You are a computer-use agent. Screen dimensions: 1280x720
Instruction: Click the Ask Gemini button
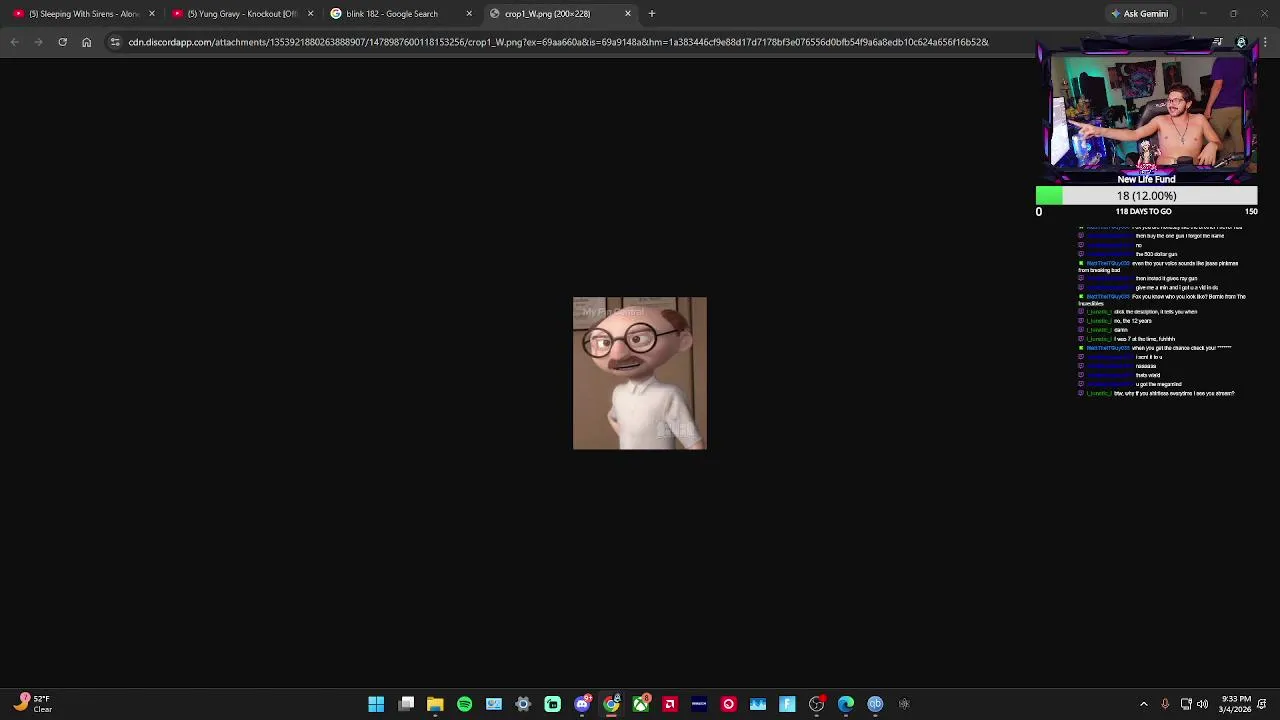tap(1139, 14)
